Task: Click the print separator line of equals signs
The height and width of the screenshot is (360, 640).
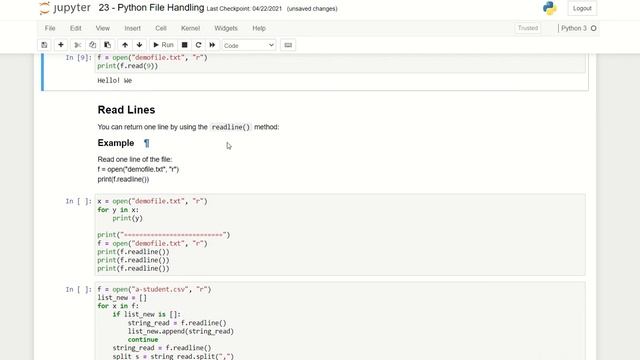Action: [x=164, y=235]
